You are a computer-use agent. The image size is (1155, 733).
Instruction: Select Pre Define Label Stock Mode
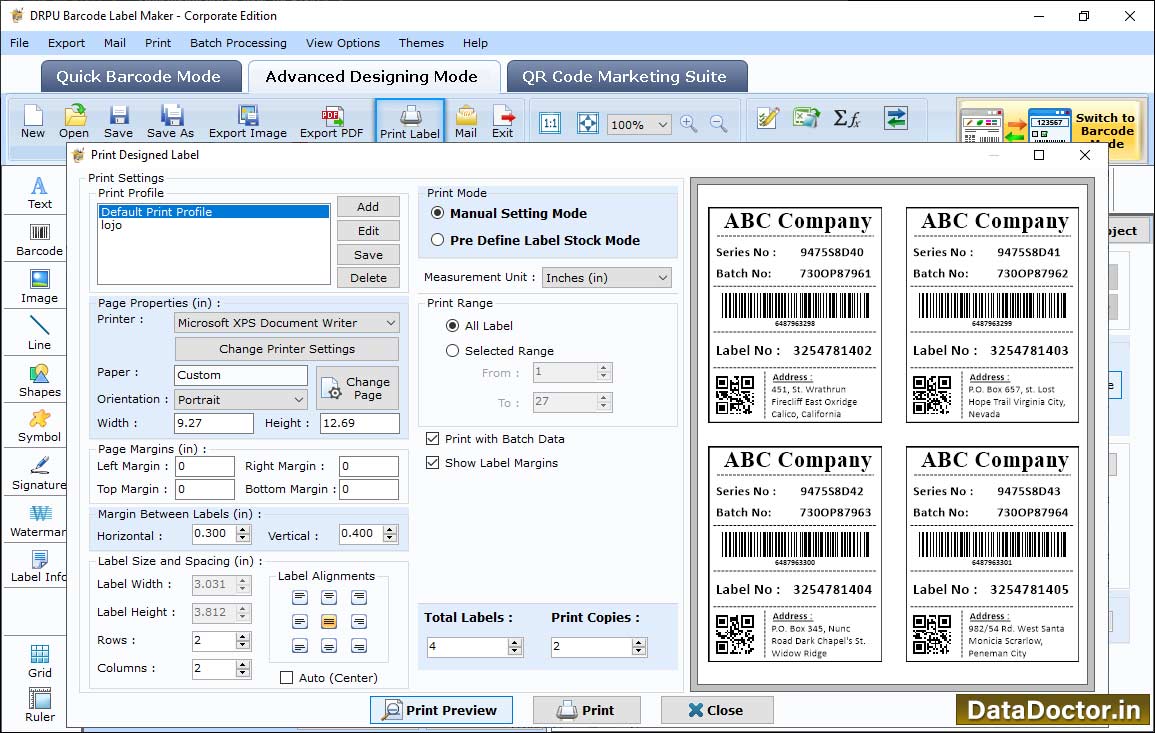click(438, 240)
